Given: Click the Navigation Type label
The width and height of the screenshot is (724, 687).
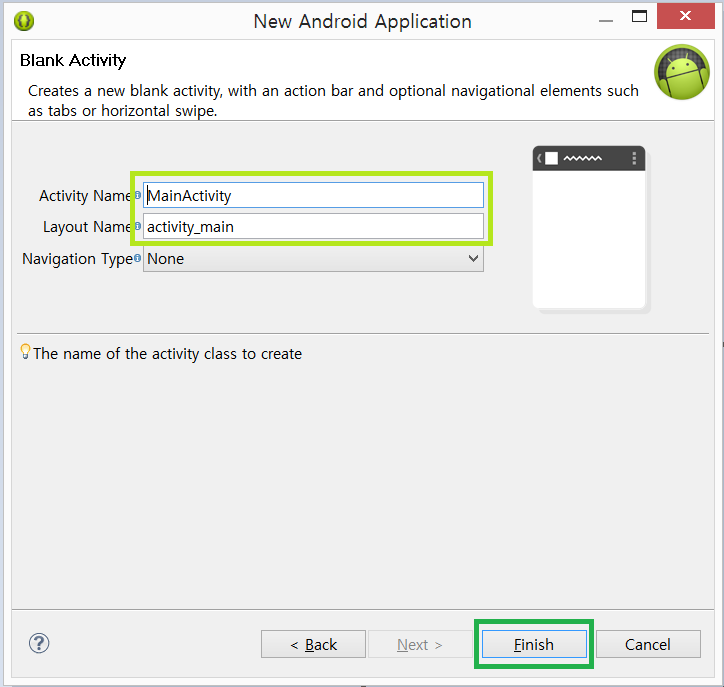Looking at the screenshot, I should coord(78,259).
